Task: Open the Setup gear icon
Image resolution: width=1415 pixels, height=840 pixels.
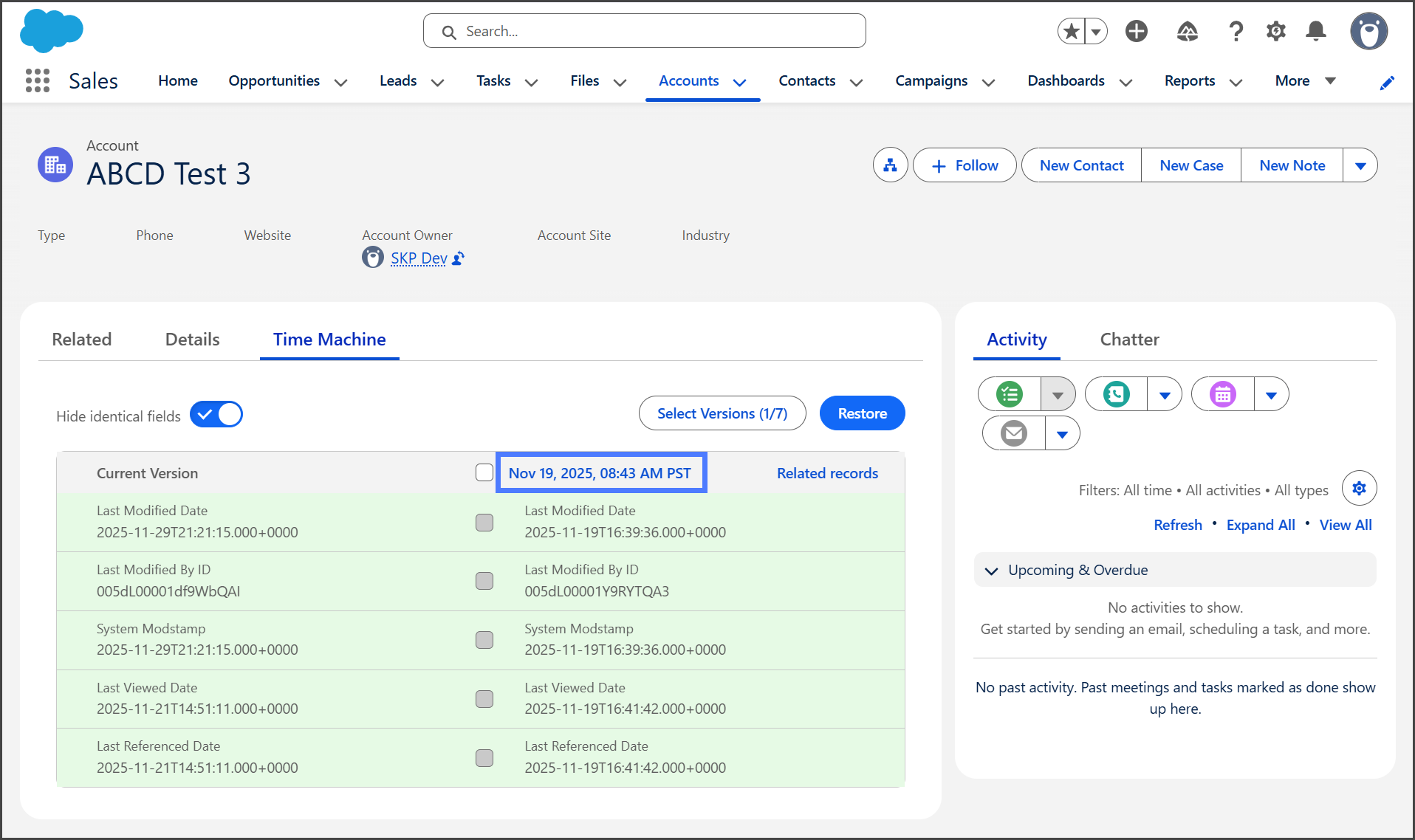Action: click(x=1275, y=31)
